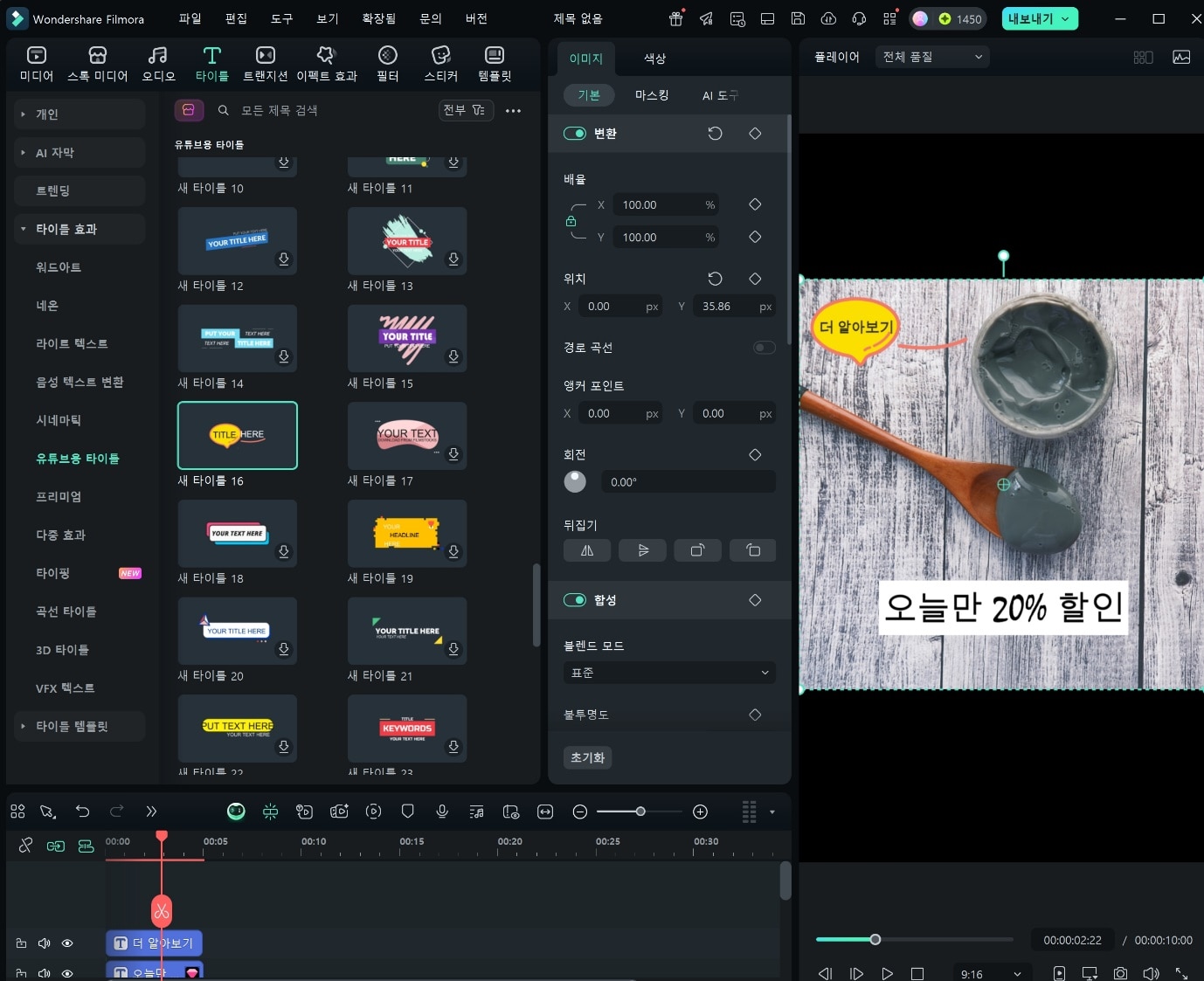Screen dimensions: 1204x981
Task: Switch to the AI 도구 tab
Action: [720, 95]
